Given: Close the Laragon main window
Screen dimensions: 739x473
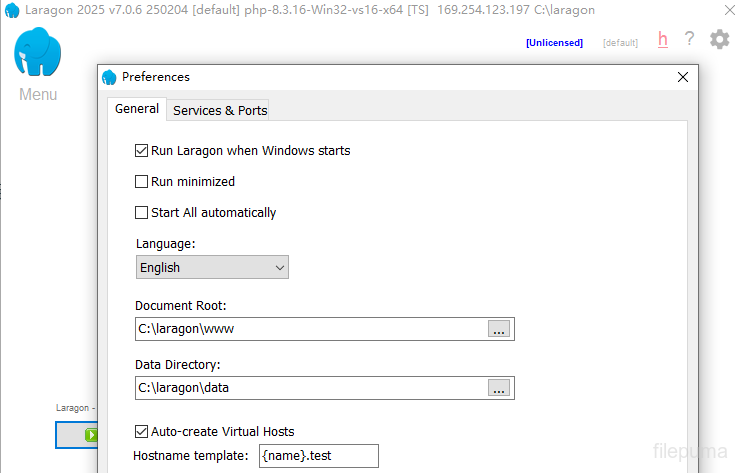Looking at the screenshot, I should 730,10.
